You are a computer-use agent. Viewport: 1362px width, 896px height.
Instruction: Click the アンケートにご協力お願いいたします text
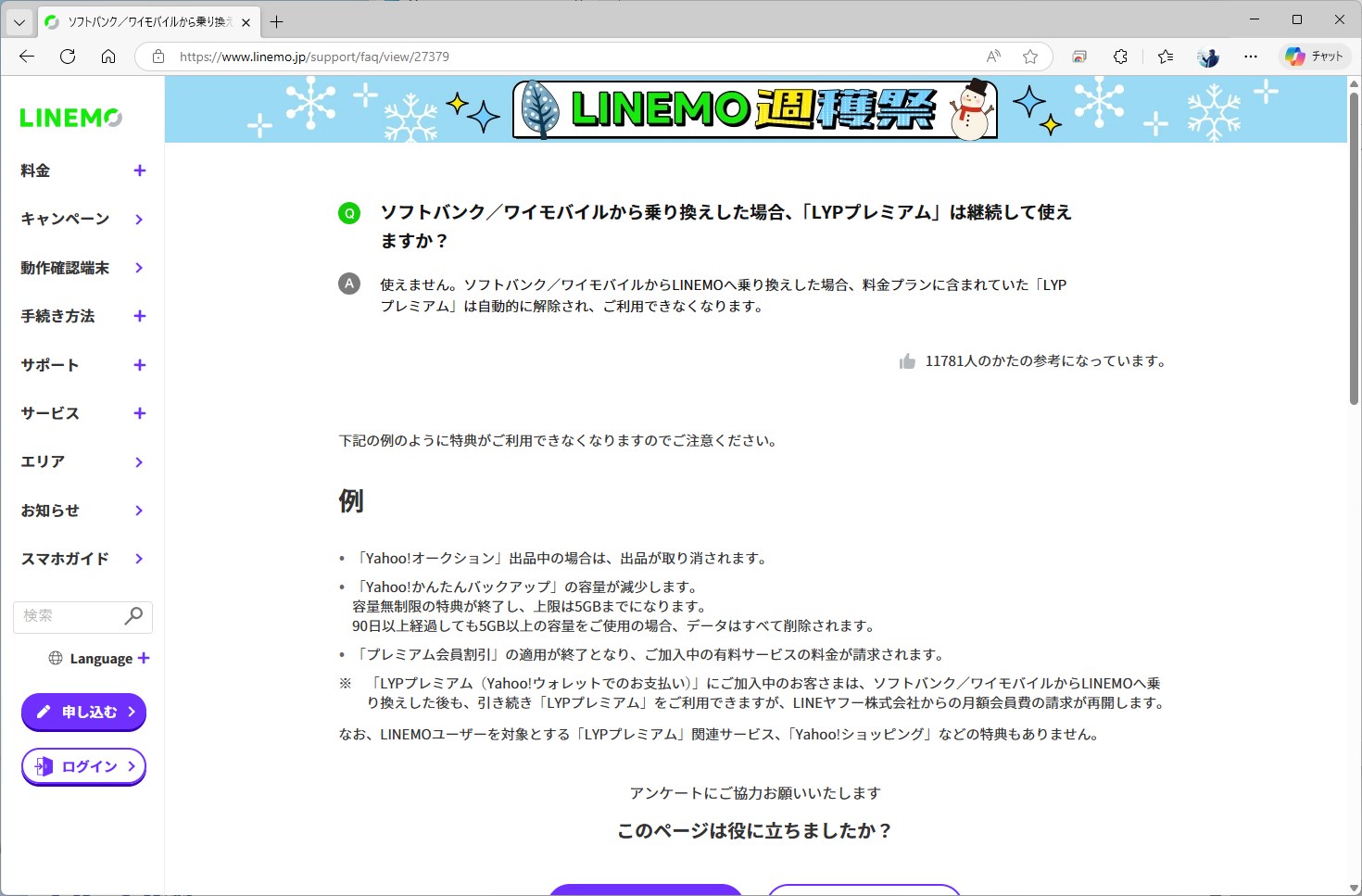(755, 793)
